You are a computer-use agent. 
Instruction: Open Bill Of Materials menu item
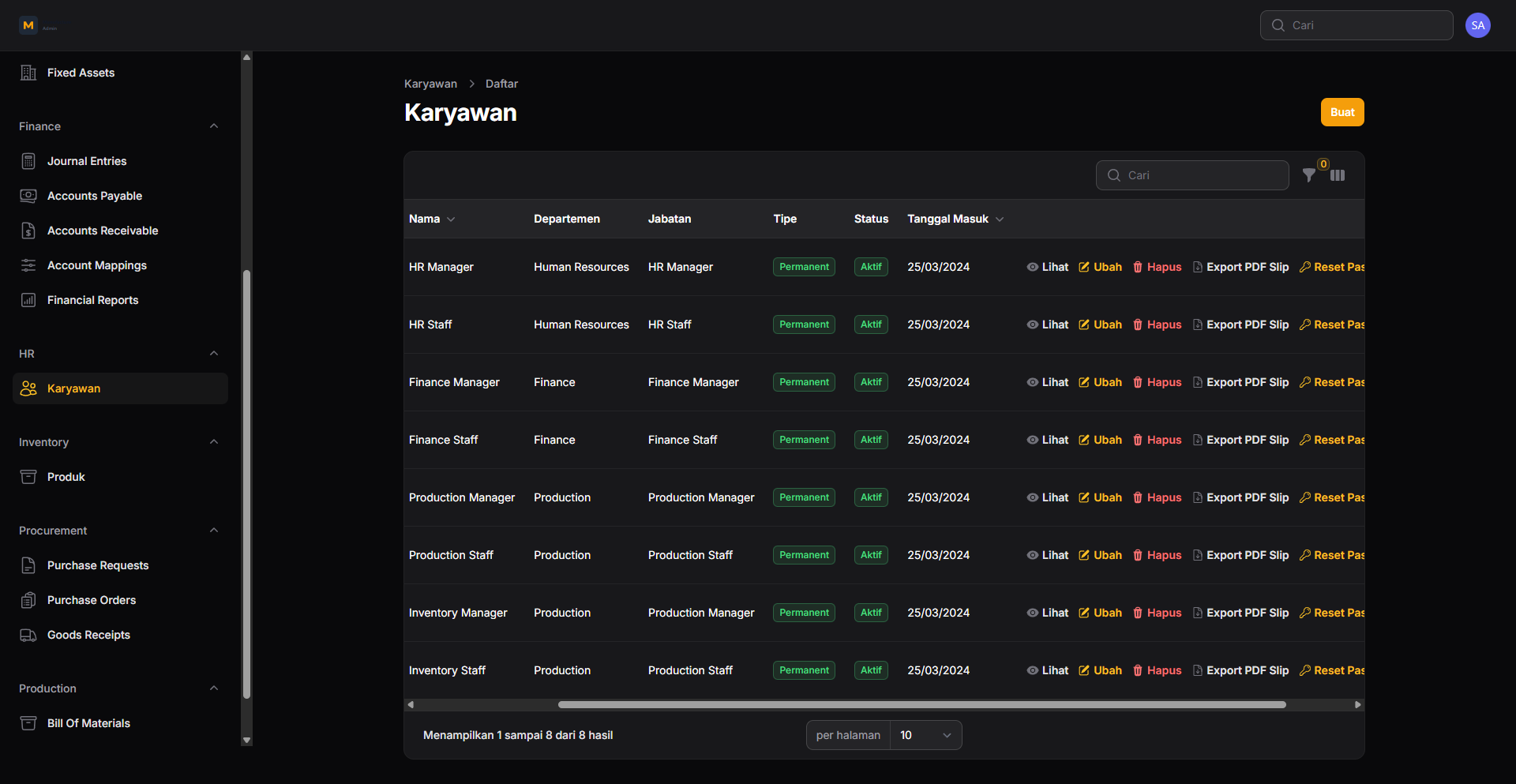pyautogui.click(x=120, y=723)
